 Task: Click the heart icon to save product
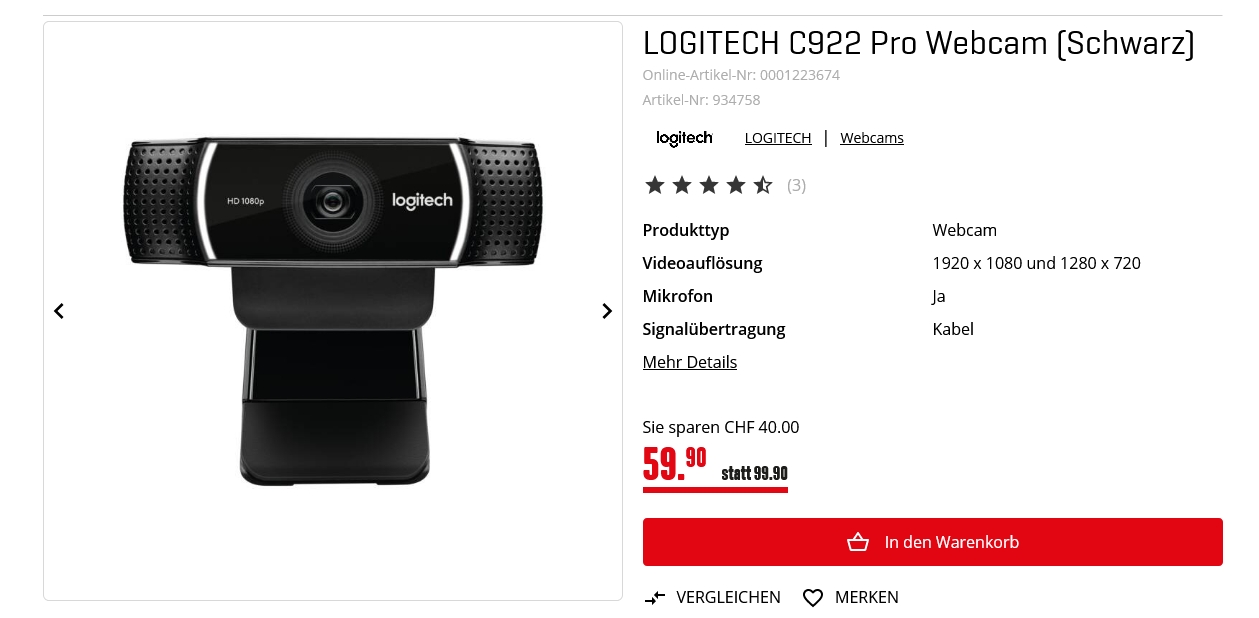[813, 598]
